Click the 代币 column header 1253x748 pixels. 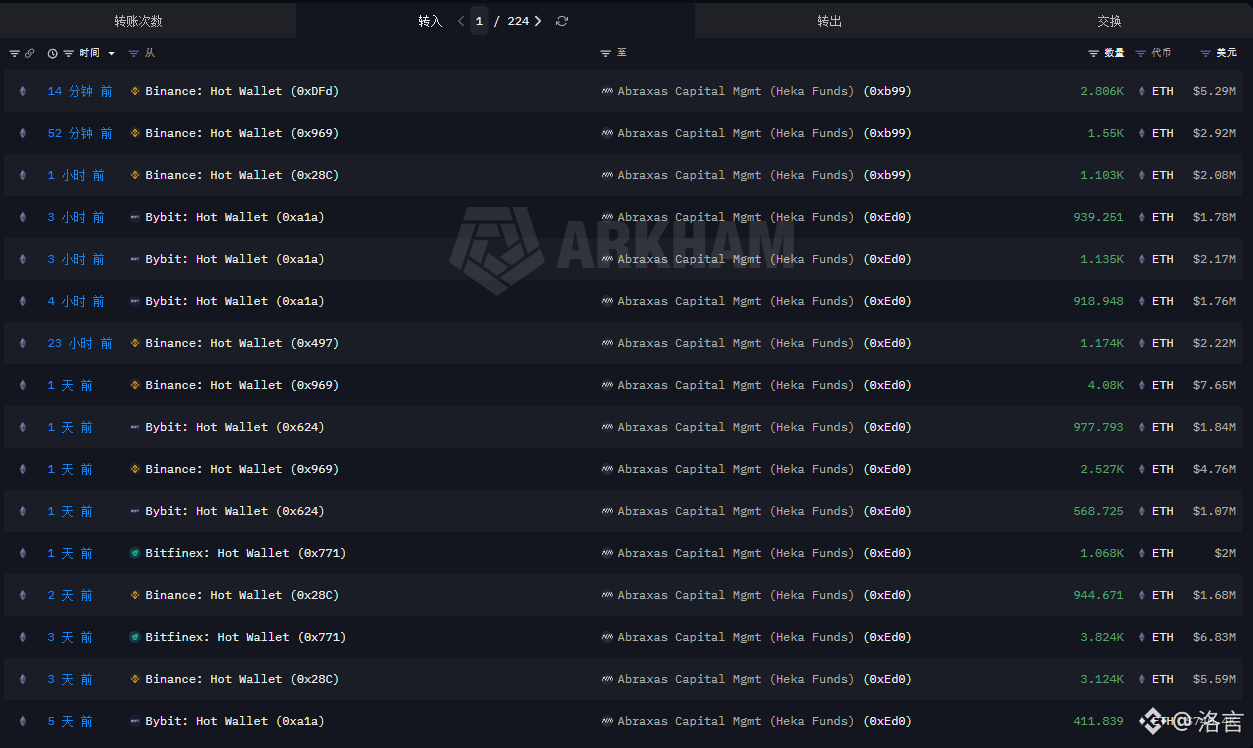[x=1161, y=53]
